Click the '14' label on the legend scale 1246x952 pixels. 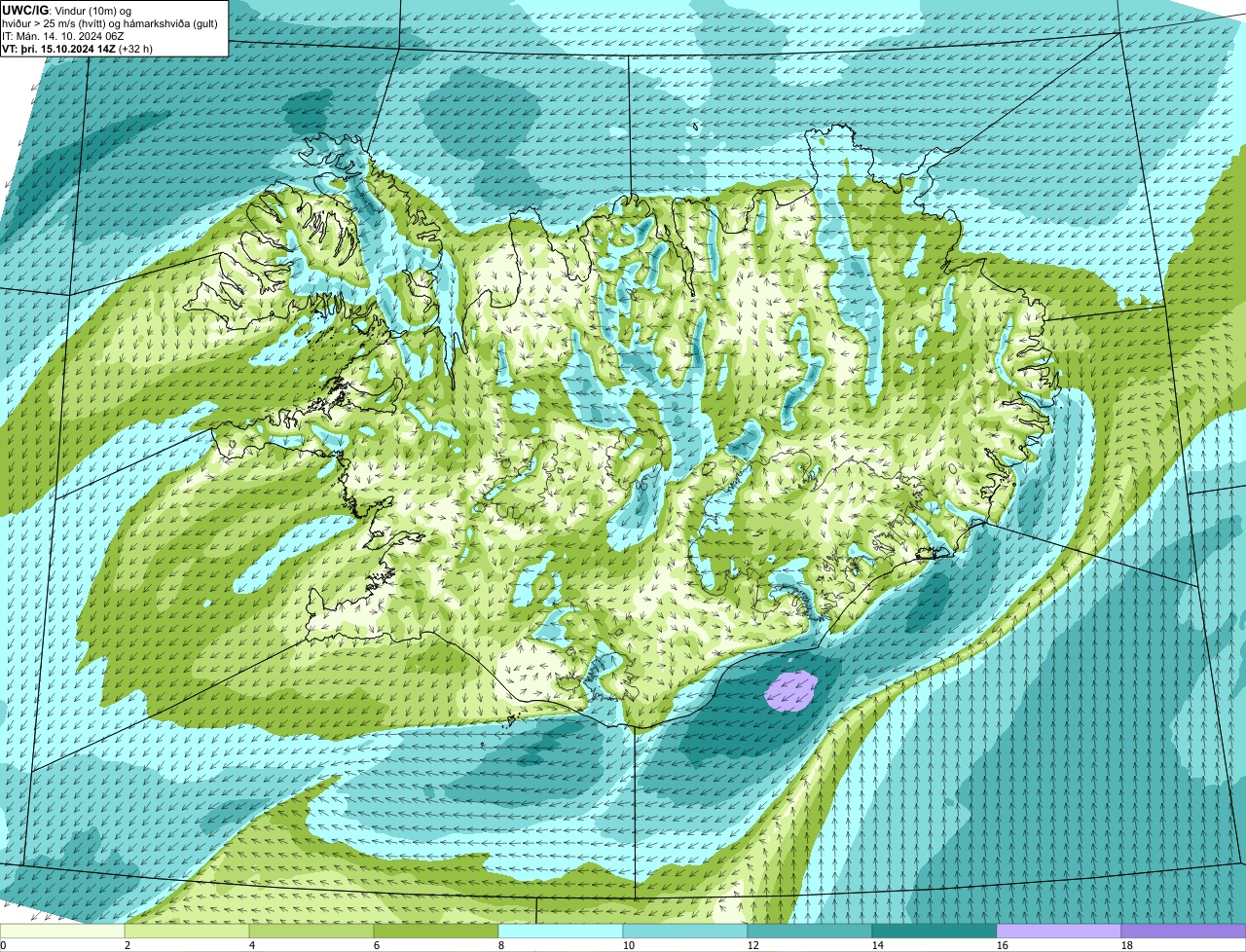(878, 945)
